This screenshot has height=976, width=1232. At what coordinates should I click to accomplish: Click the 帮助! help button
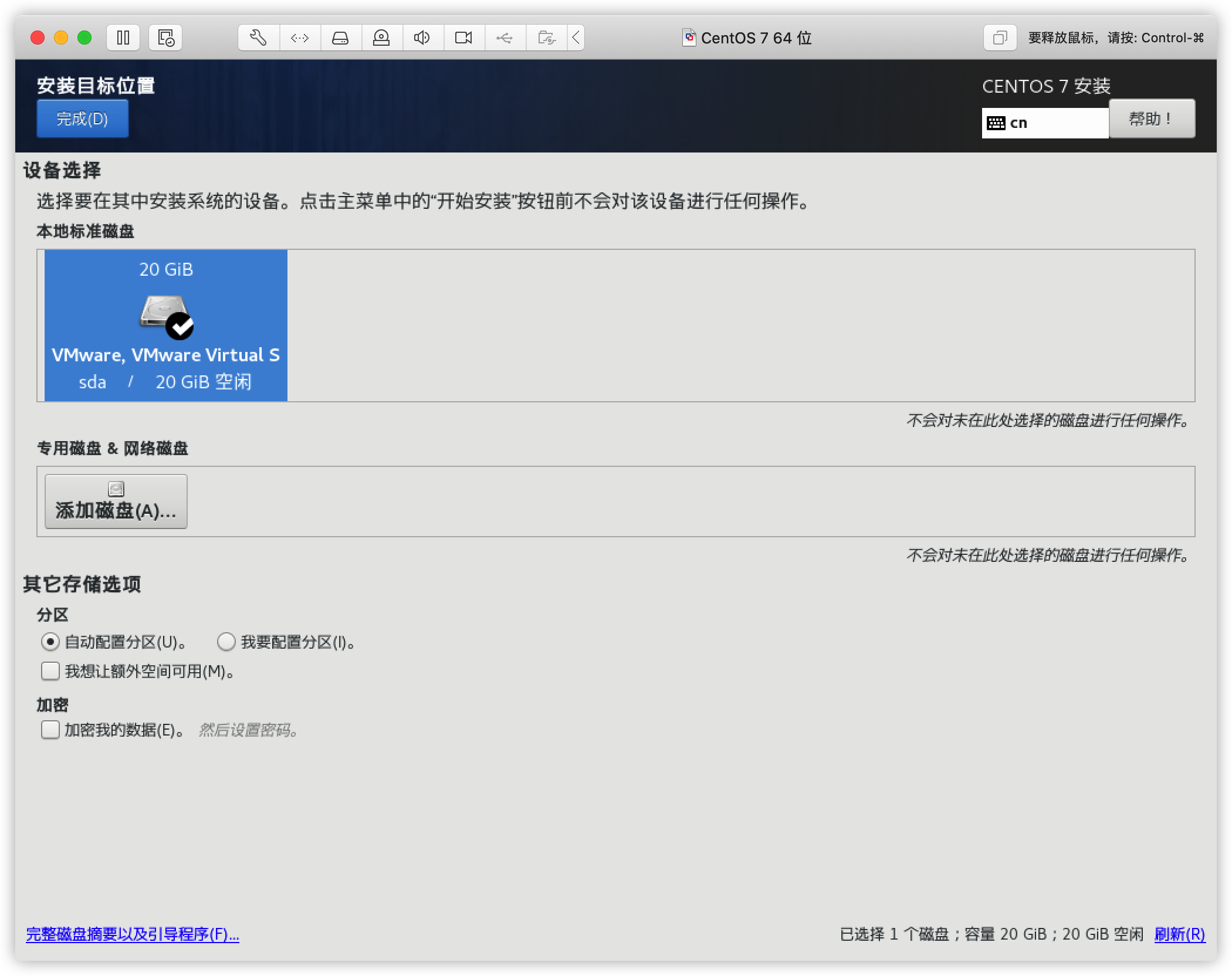(x=1151, y=118)
